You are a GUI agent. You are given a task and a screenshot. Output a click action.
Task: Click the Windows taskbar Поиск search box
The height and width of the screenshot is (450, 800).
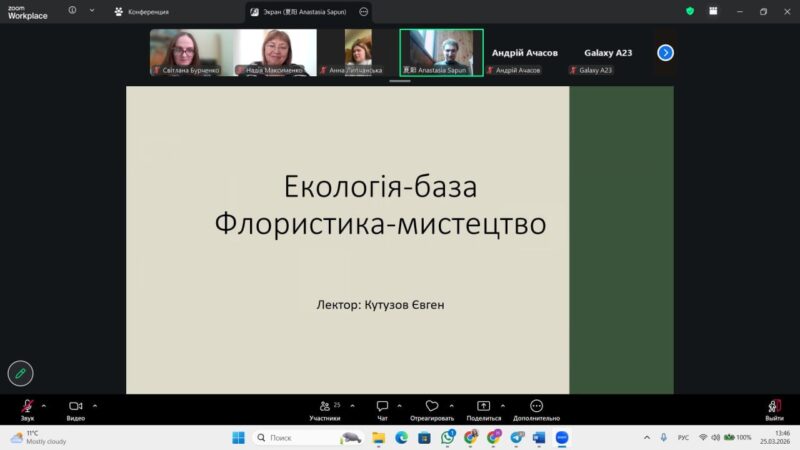point(305,437)
